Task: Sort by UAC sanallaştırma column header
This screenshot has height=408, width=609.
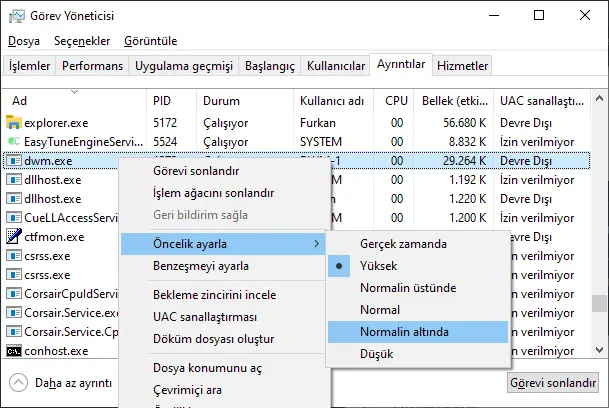Action: (542, 101)
